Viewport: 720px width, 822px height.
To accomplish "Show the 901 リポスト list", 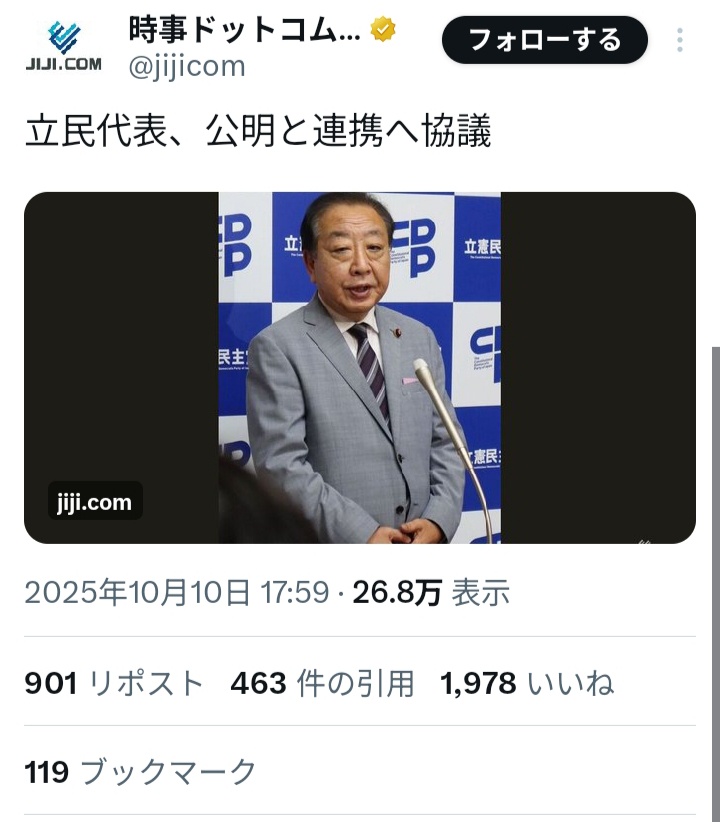I will [114, 684].
